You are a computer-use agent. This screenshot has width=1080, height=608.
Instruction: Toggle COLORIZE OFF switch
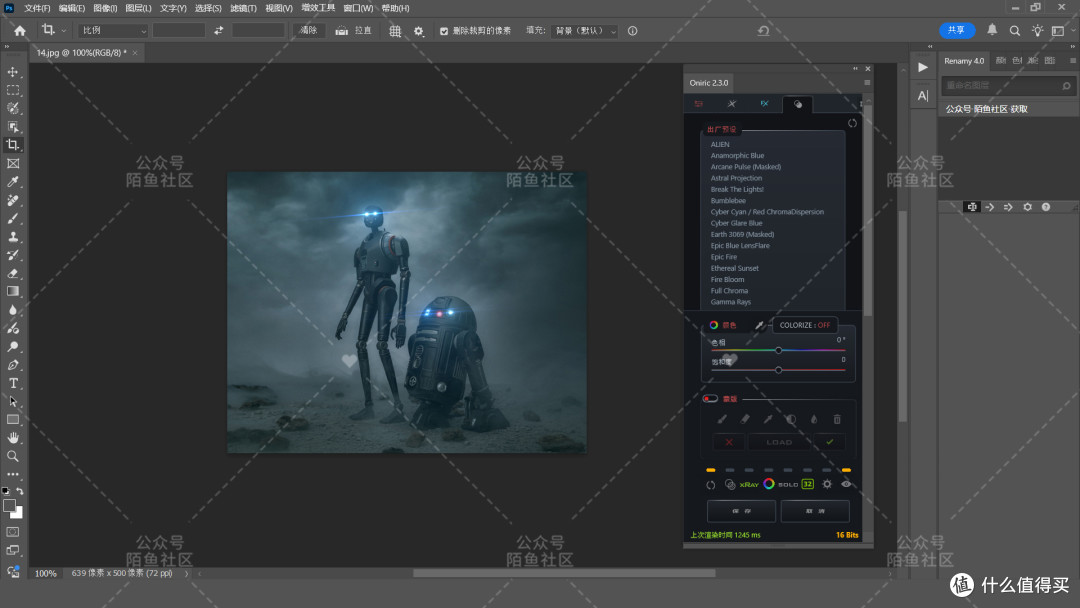click(804, 325)
